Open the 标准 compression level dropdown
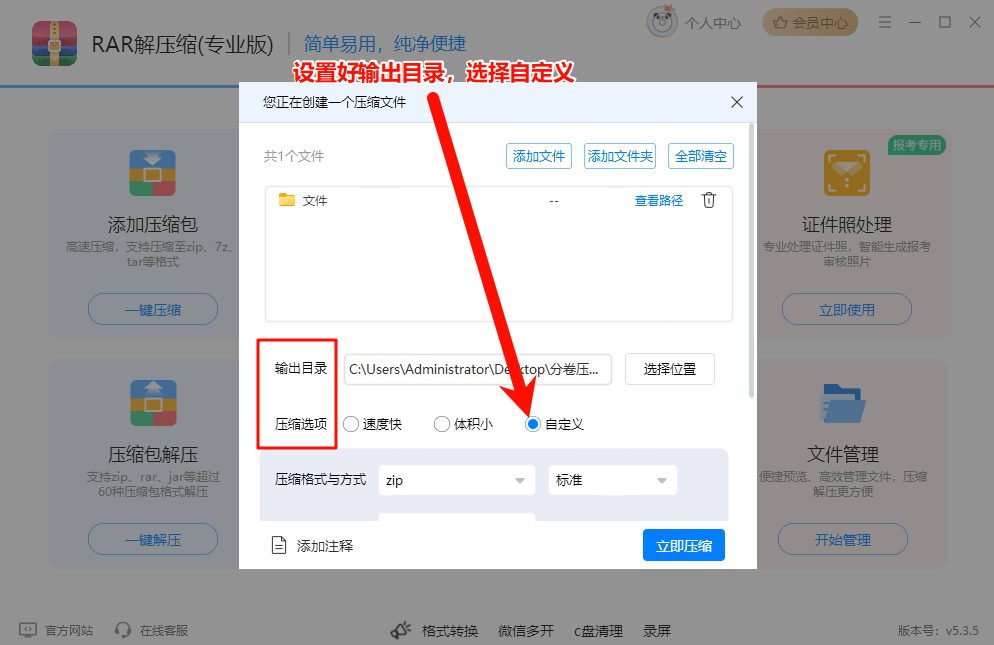This screenshot has height=645, width=994. 612,480
